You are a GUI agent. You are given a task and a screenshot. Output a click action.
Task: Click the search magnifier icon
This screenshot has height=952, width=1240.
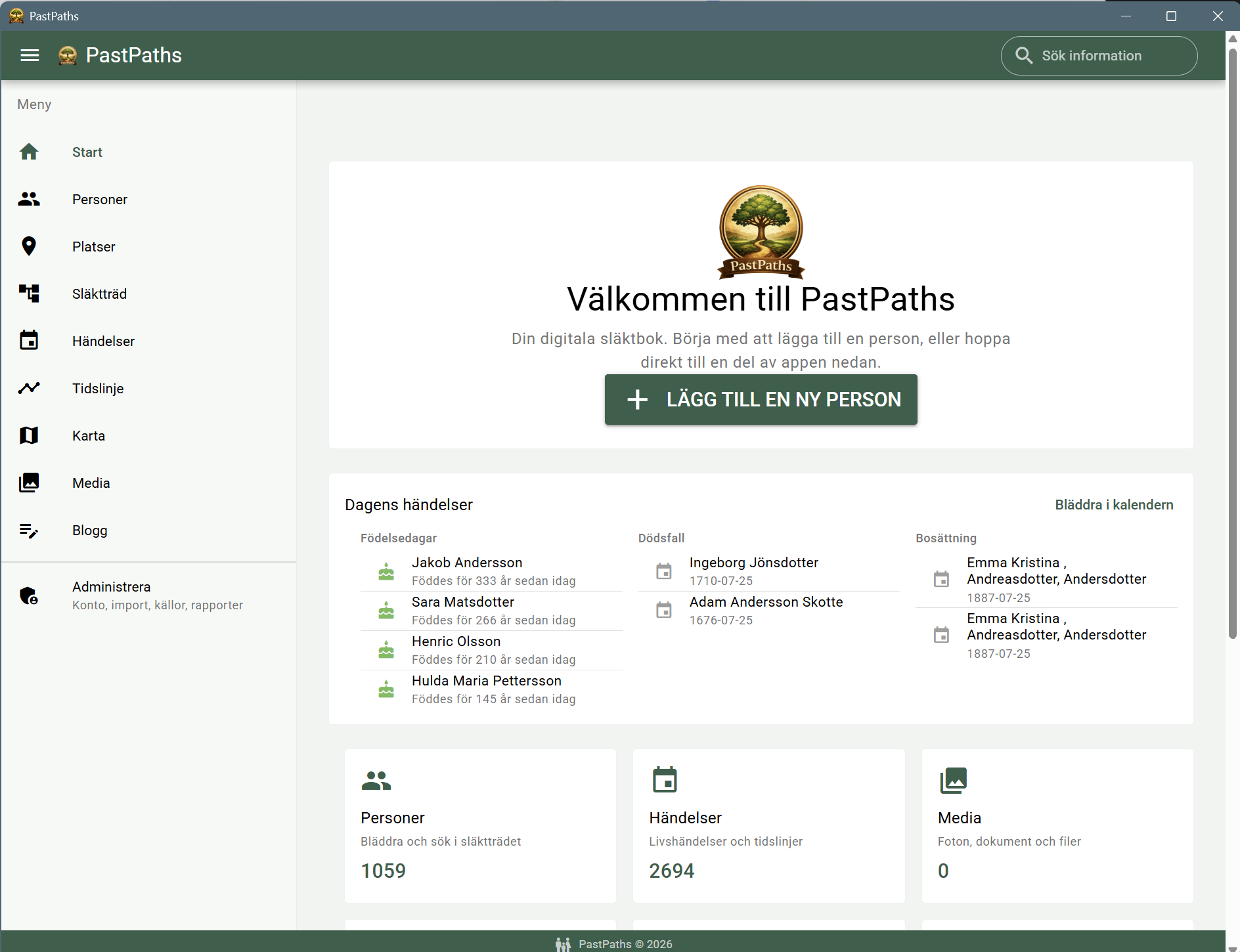pyautogui.click(x=1024, y=56)
